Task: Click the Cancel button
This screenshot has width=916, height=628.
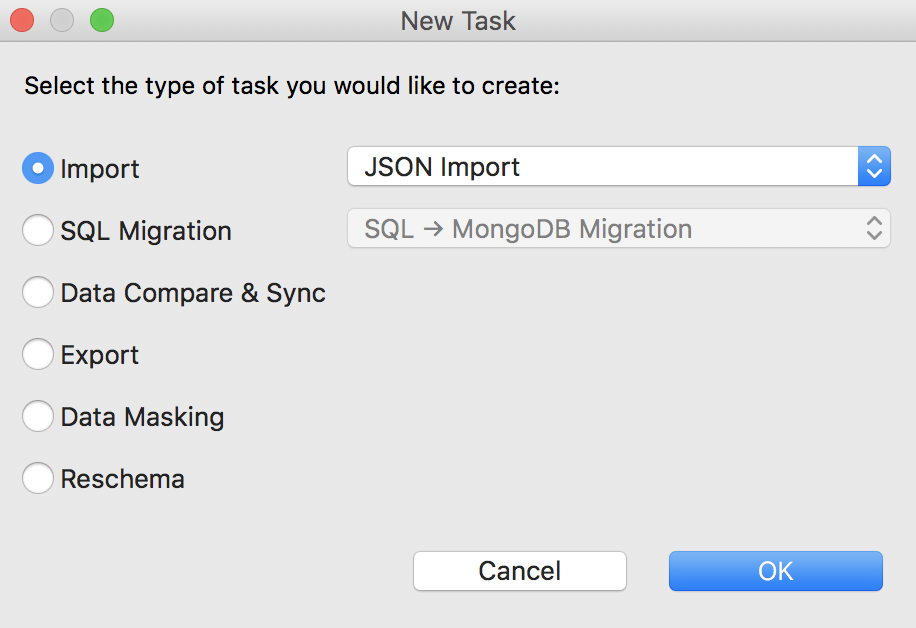Action: (520, 571)
